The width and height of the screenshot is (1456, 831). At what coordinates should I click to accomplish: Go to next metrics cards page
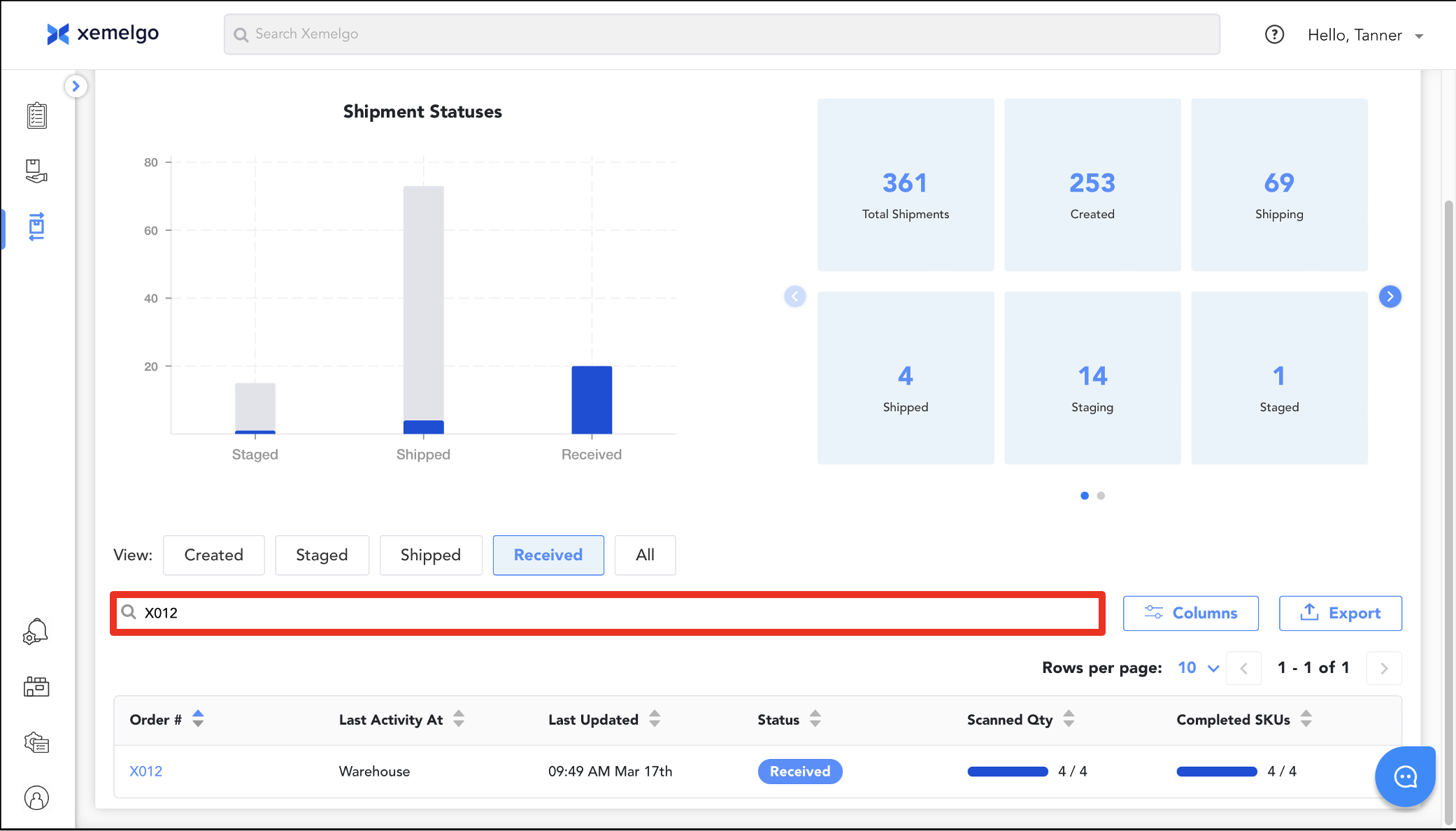pyautogui.click(x=1390, y=297)
